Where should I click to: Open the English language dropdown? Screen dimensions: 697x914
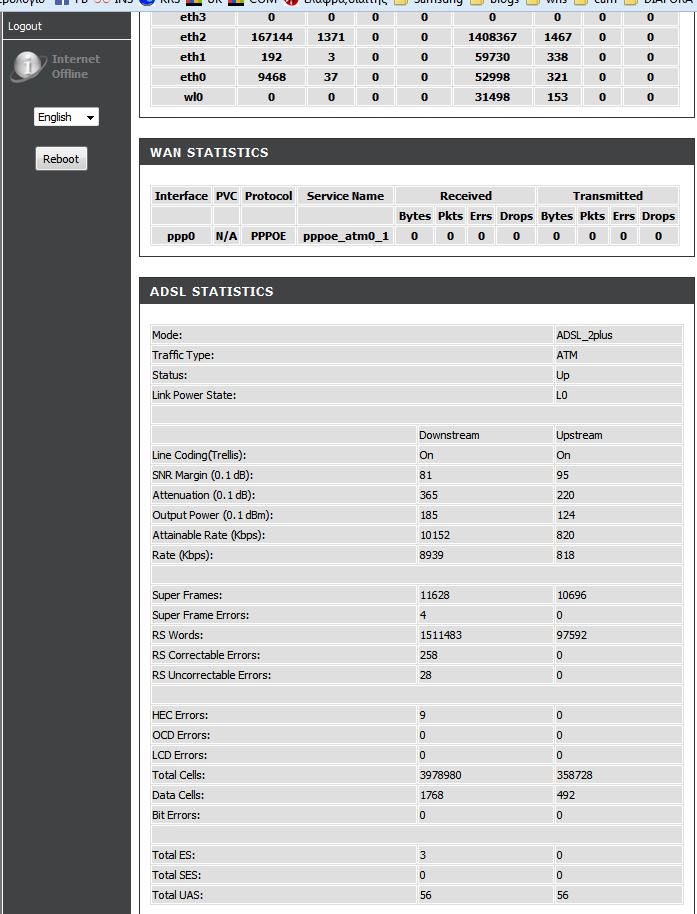[x=66, y=117]
